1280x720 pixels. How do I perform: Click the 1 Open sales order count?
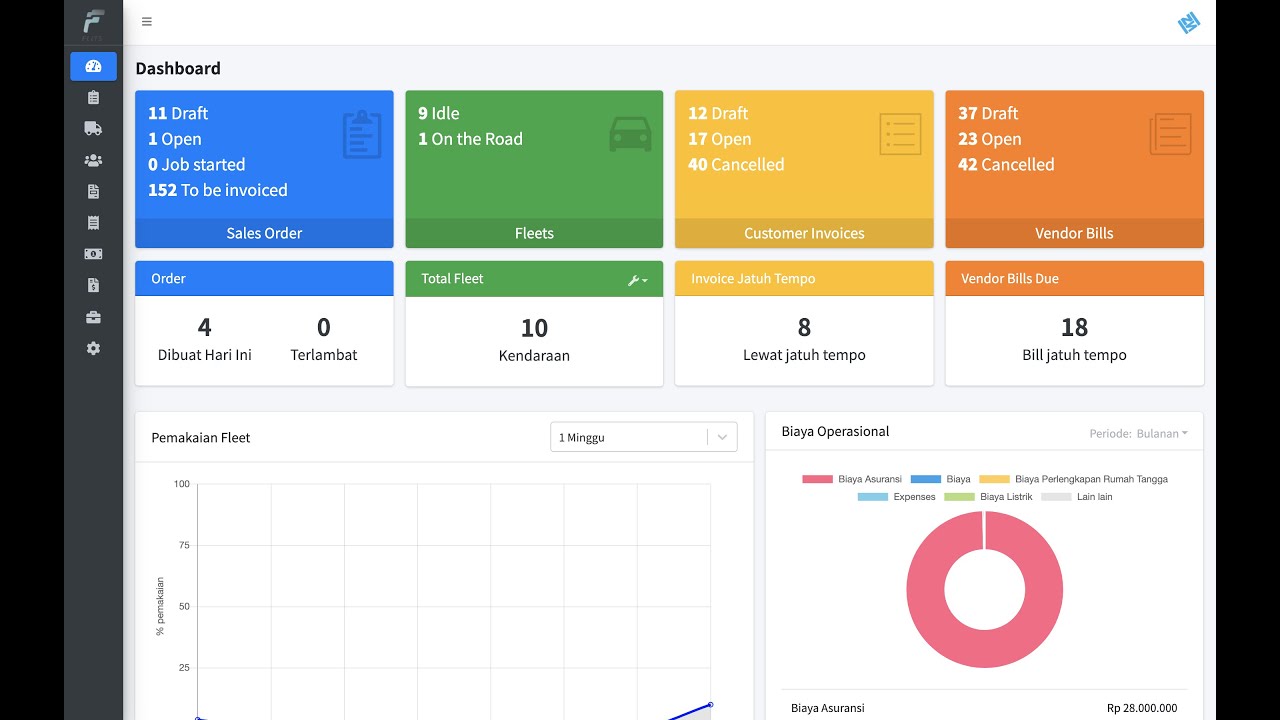click(175, 139)
